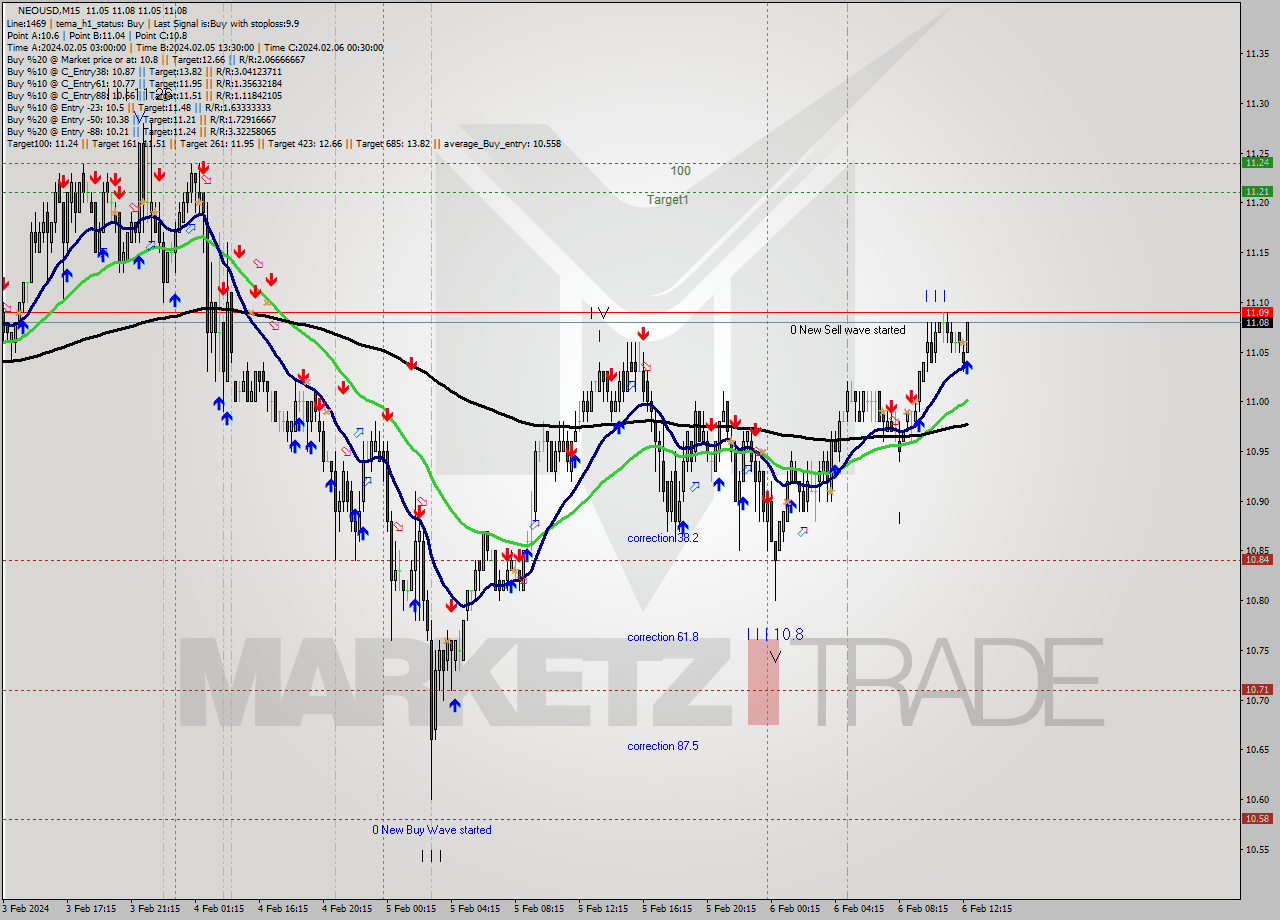Click the 10.55 price scale value
Viewport: 1280px width, 920px height.
click(x=1256, y=850)
